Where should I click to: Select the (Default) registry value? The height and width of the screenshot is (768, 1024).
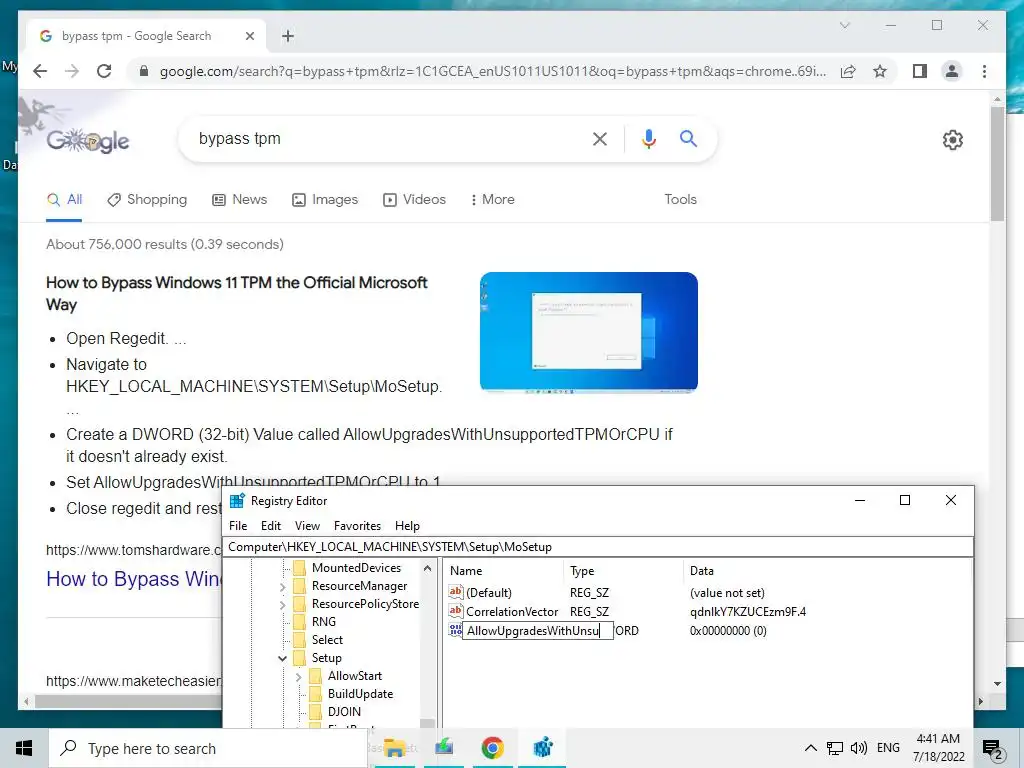(488, 593)
